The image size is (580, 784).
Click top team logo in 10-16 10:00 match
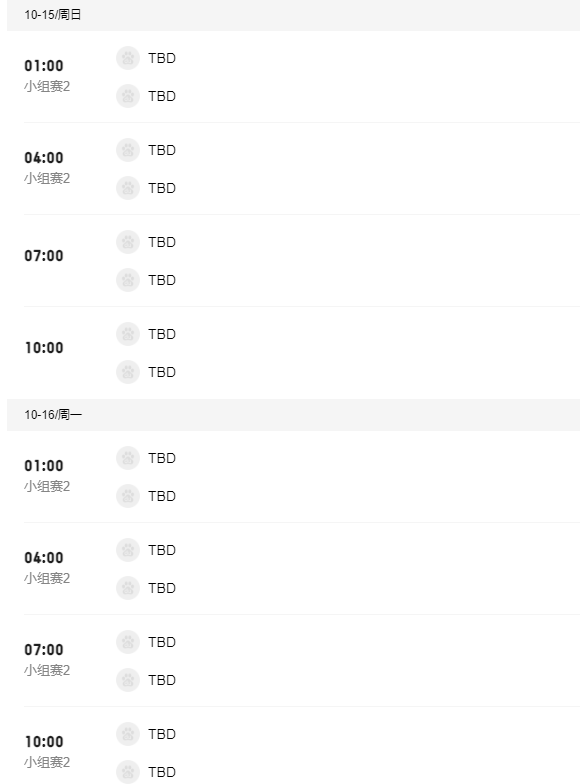[x=128, y=734]
